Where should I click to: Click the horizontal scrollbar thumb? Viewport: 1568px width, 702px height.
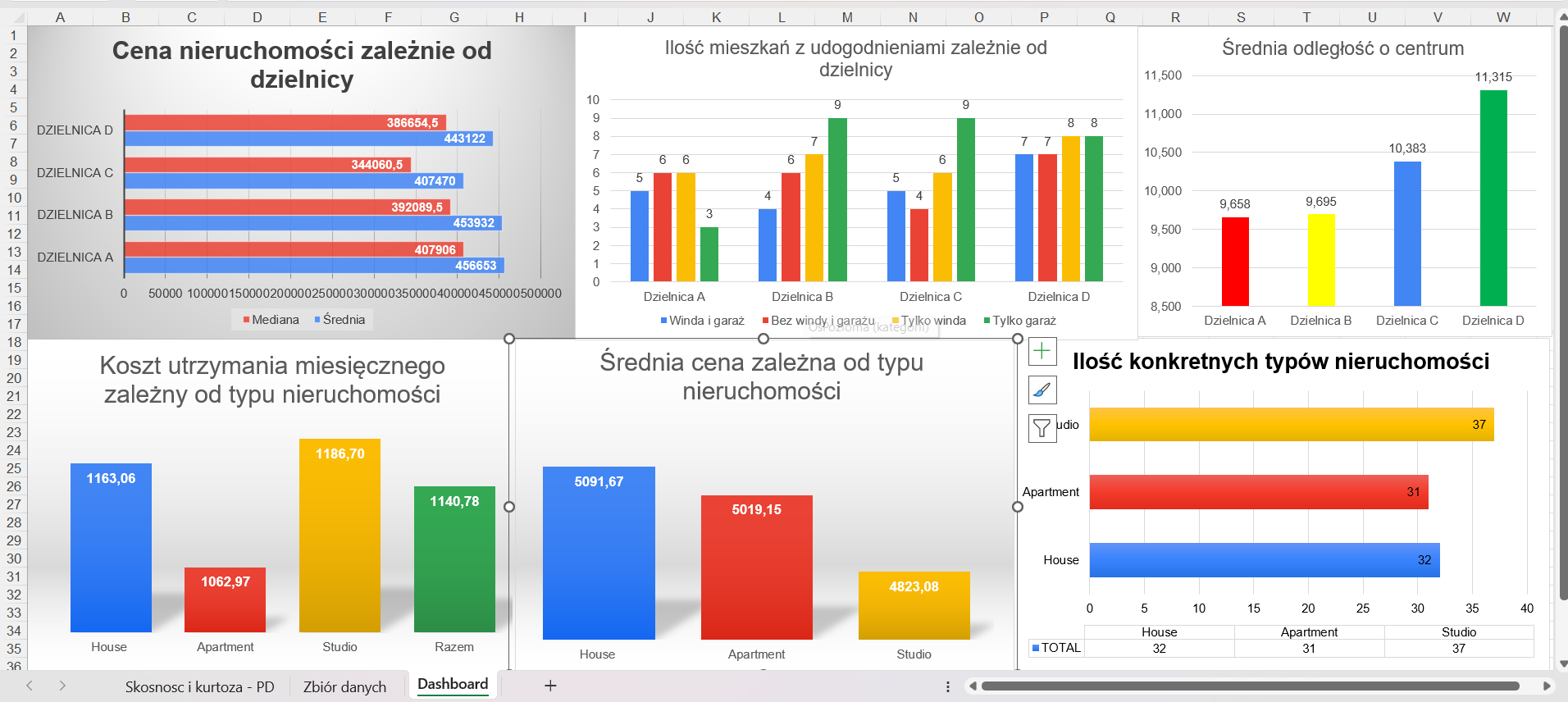[x=1251, y=686]
